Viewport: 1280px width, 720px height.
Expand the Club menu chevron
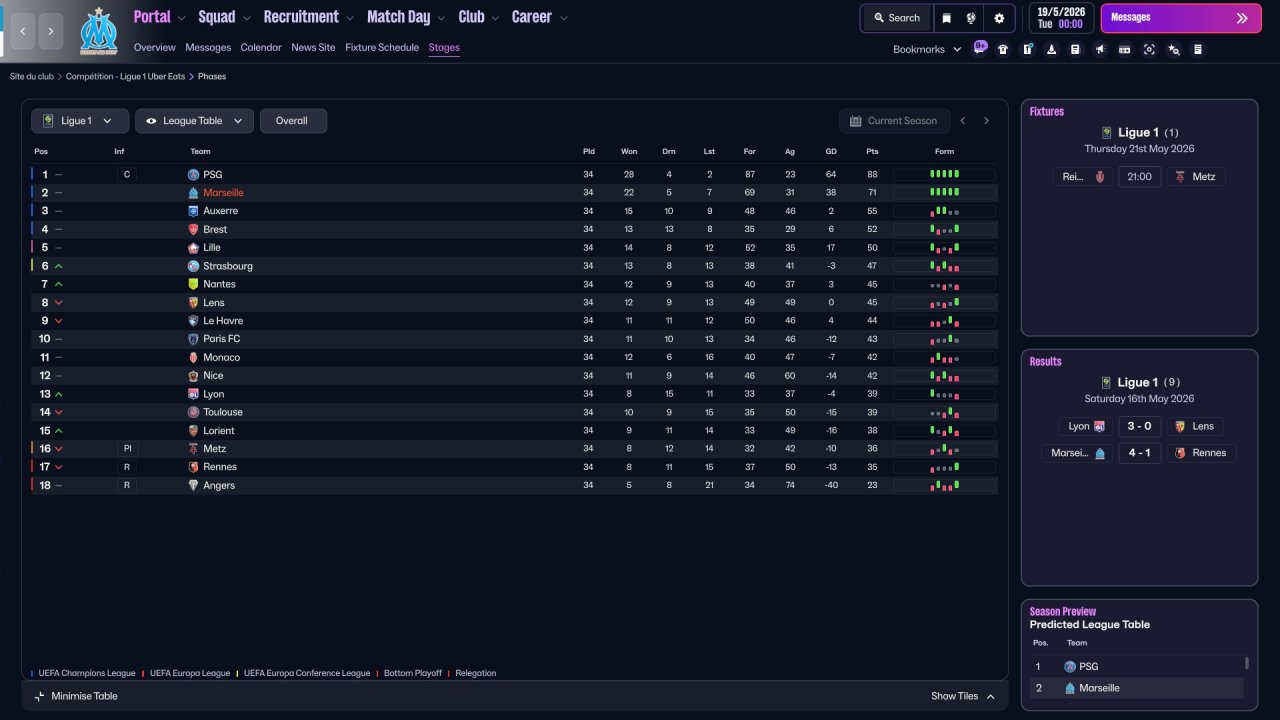(494, 18)
